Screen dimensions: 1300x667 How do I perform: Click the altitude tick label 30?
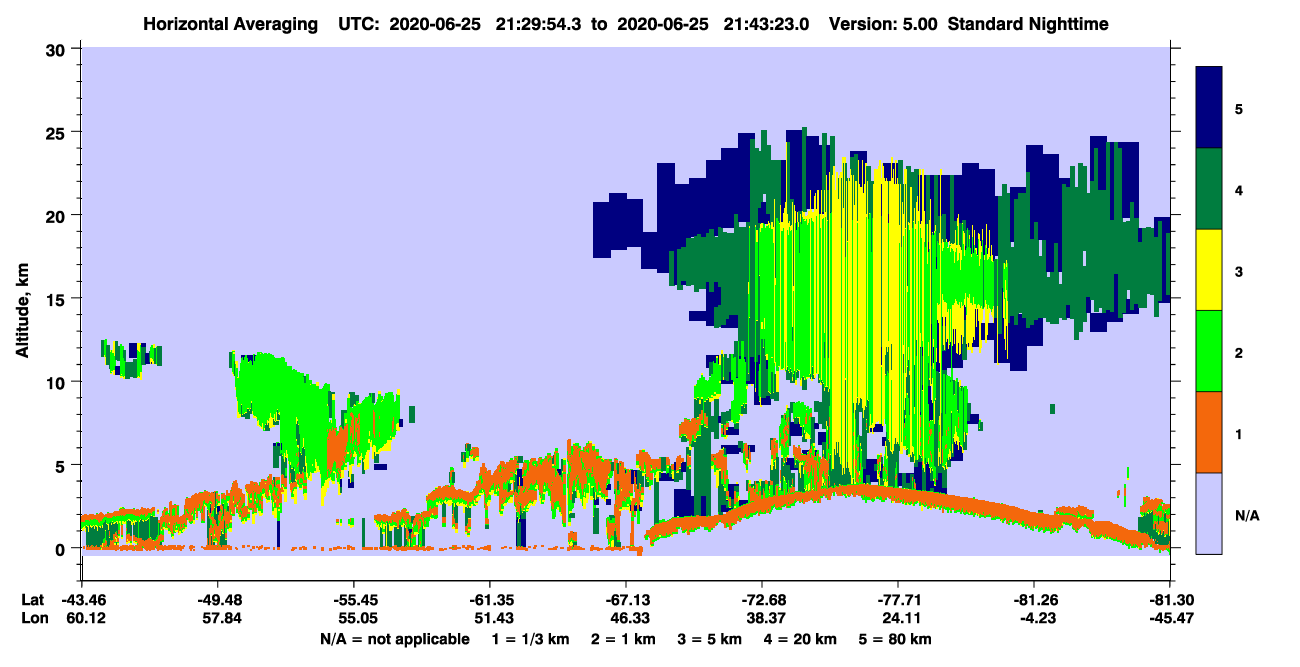(58, 49)
